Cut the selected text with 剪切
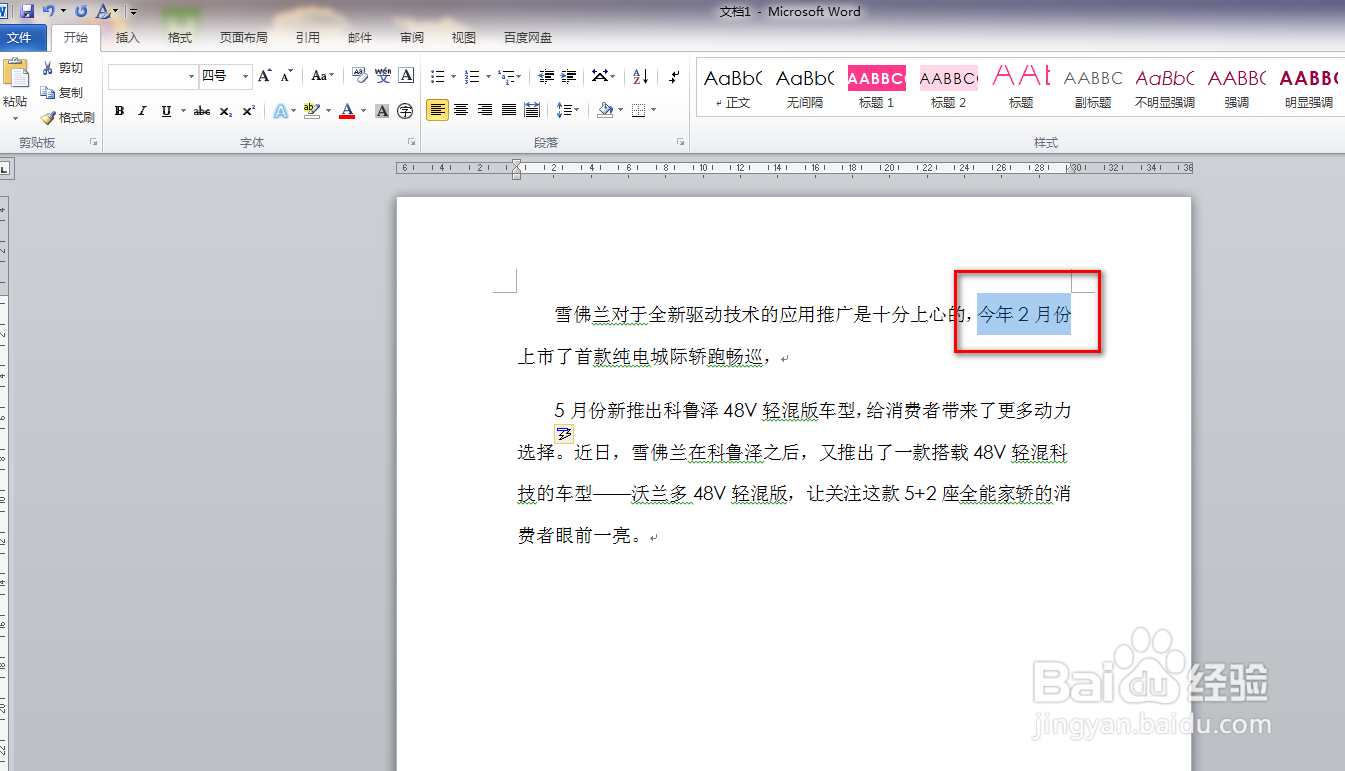Image resolution: width=1345 pixels, height=771 pixels. point(62,68)
